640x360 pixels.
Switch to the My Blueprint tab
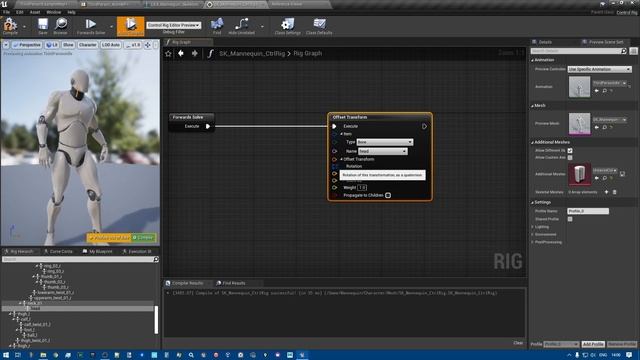pyautogui.click(x=97, y=251)
